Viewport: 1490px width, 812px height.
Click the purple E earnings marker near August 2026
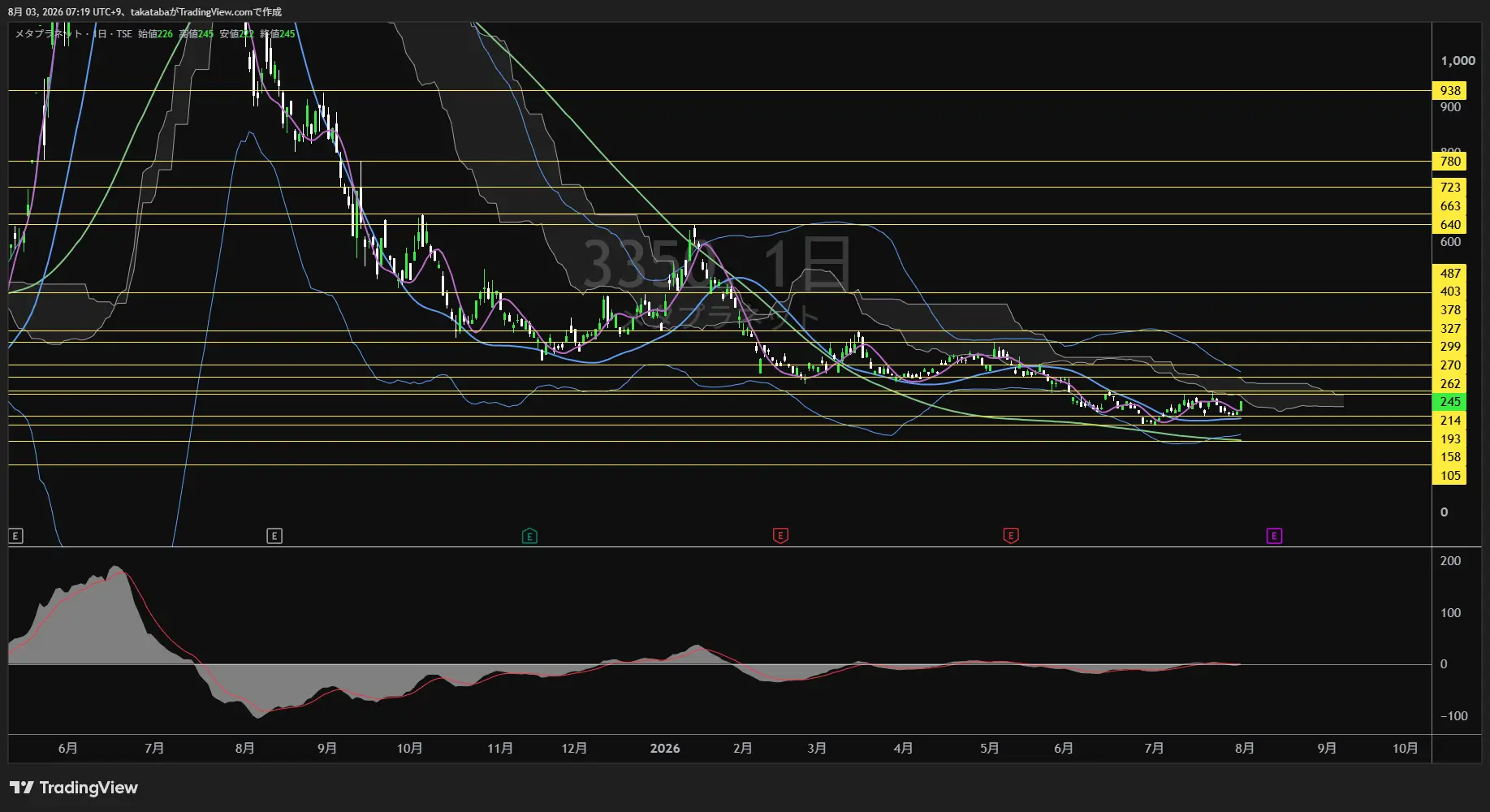[x=1274, y=536]
